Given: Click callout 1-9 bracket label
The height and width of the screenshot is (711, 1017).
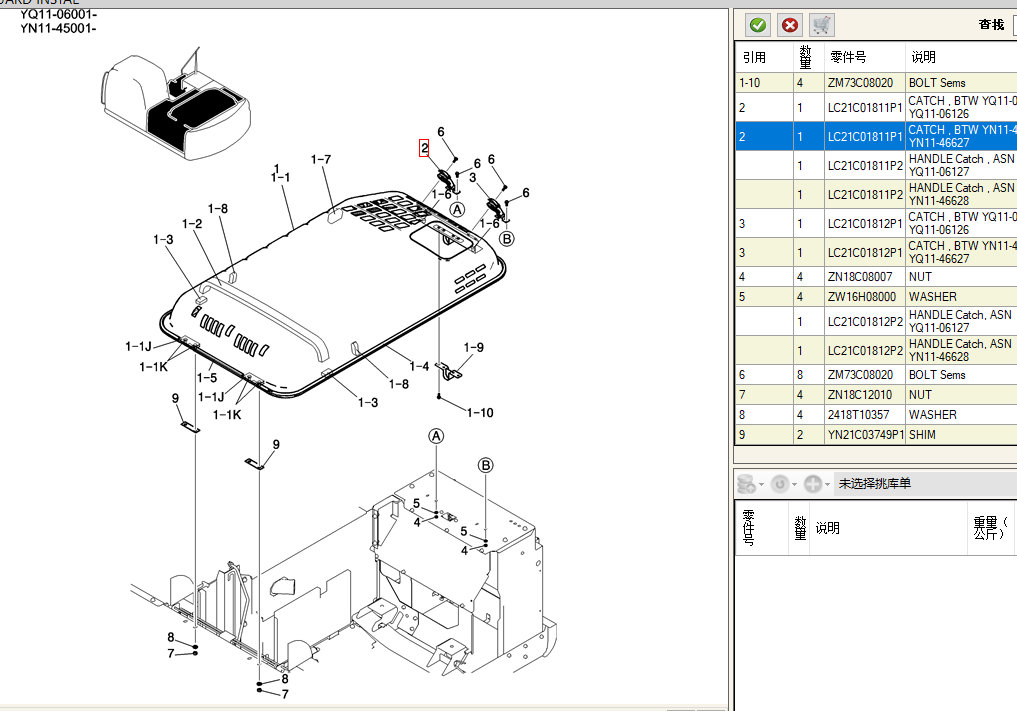Looking at the screenshot, I should pos(473,347).
